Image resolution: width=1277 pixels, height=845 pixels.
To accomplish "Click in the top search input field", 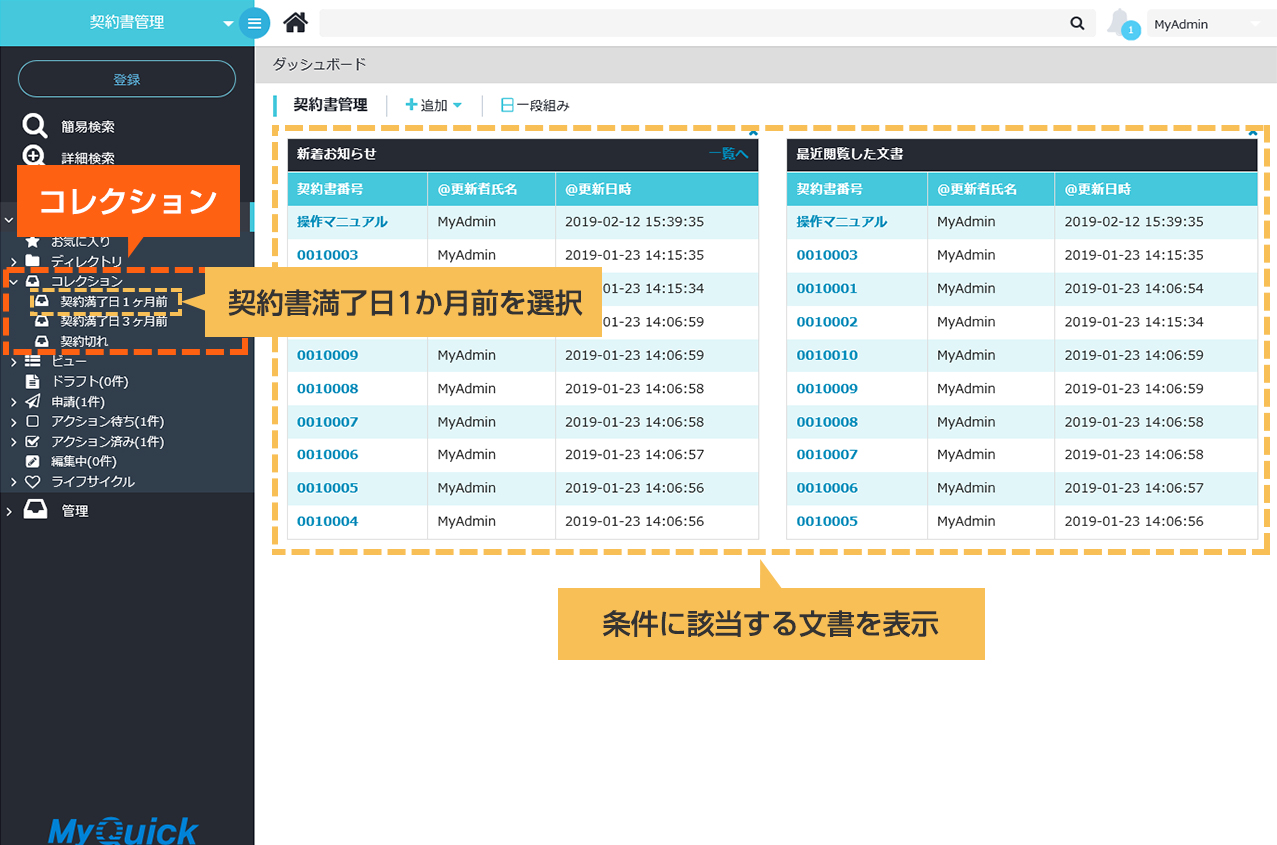I will coord(690,23).
